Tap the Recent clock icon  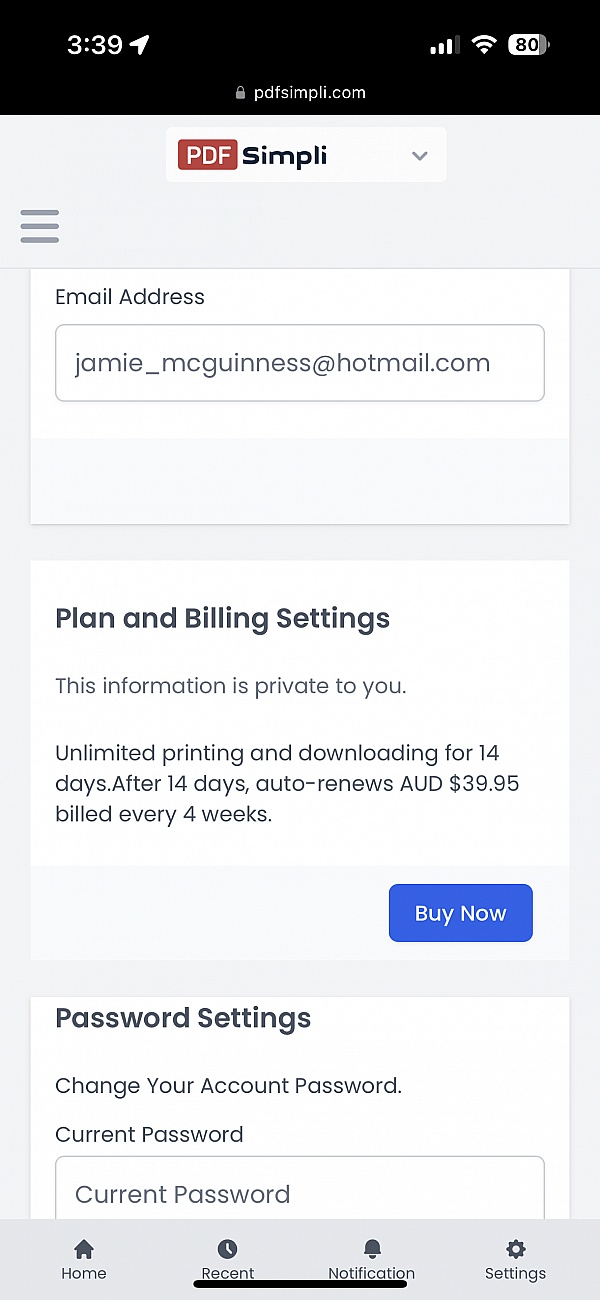(228, 1249)
